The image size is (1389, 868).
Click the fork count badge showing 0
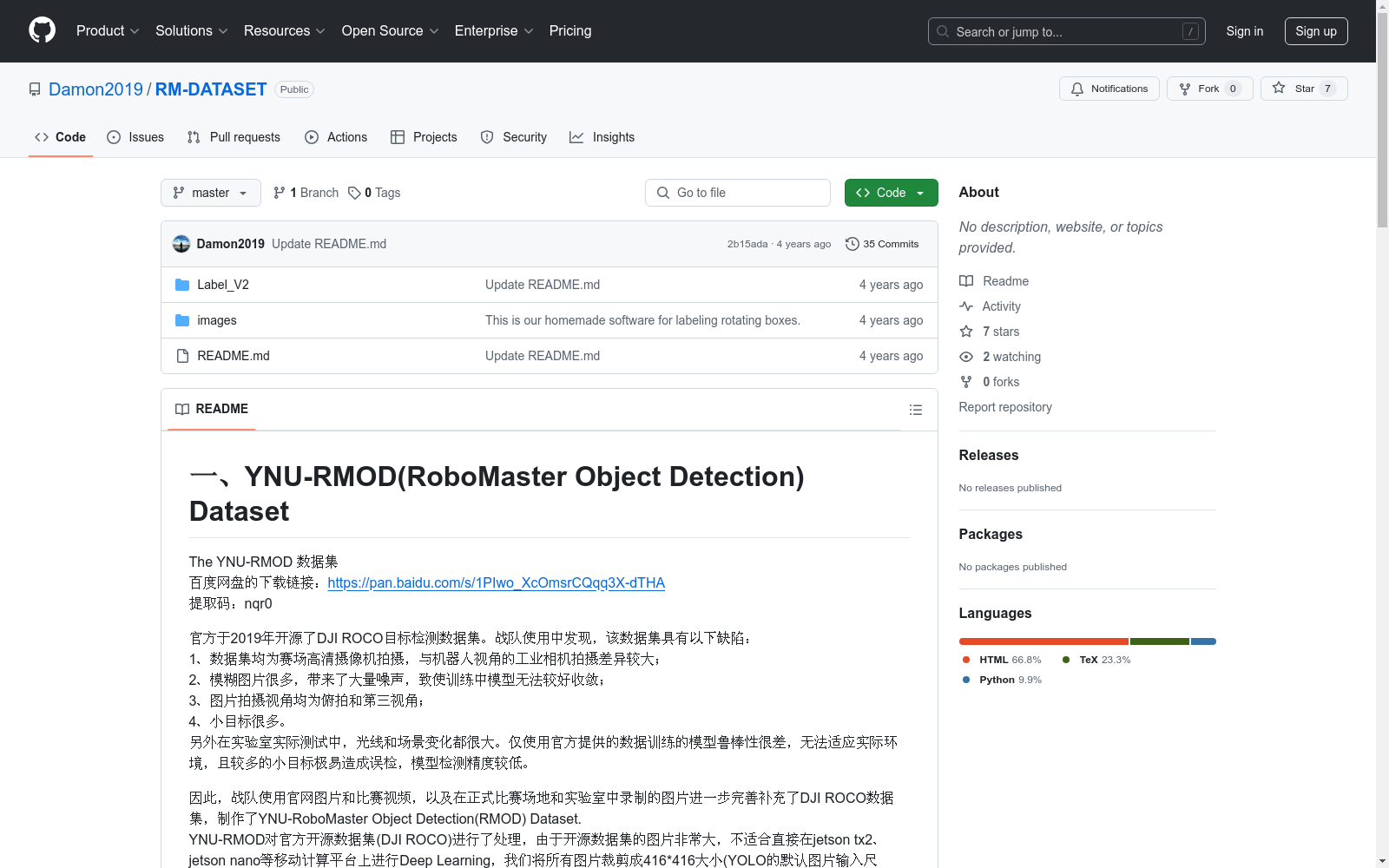point(1233,89)
